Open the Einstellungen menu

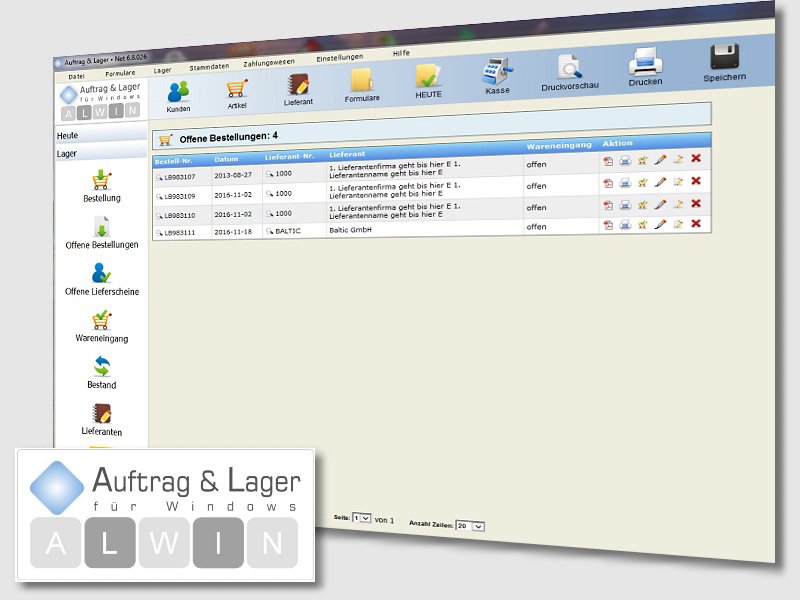(339, 58)
